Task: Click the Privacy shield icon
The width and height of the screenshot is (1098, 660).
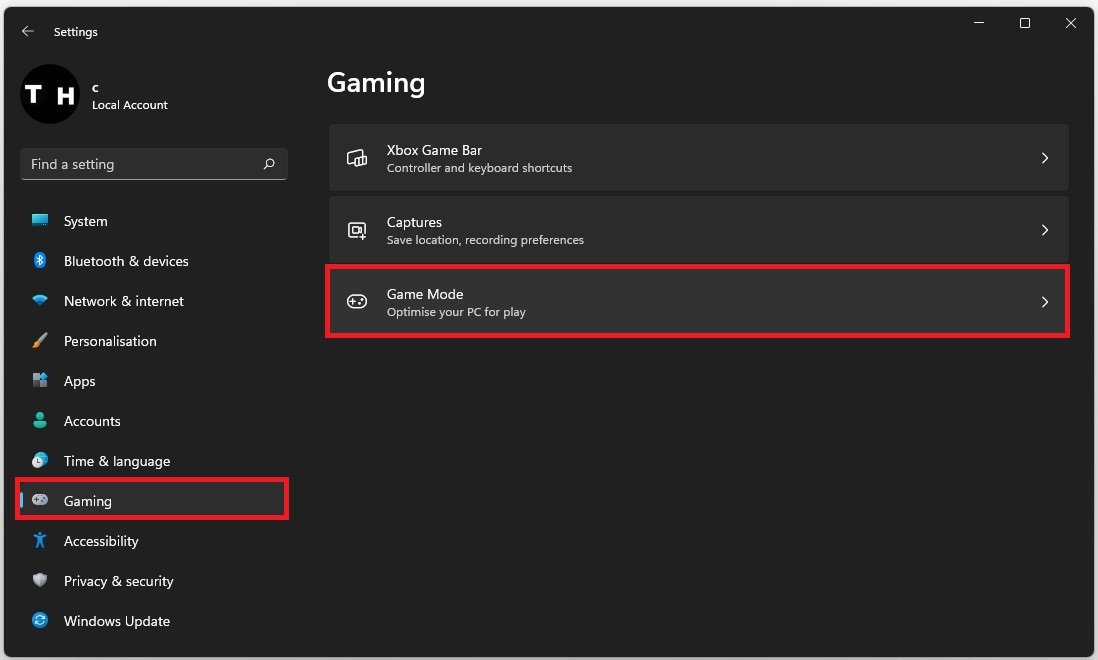Action: 40,580
